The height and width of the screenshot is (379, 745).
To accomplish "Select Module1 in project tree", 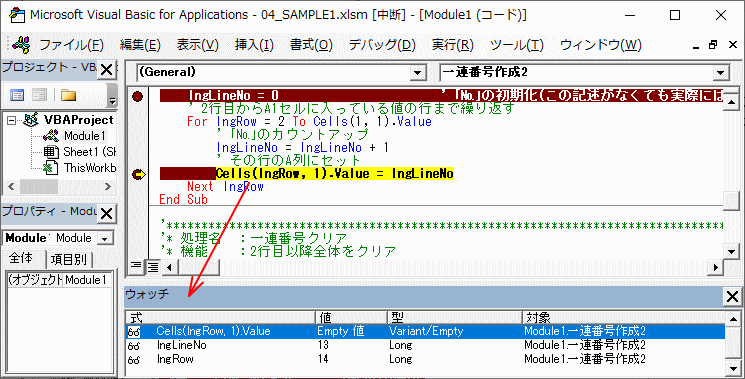I will coord(85,136).
